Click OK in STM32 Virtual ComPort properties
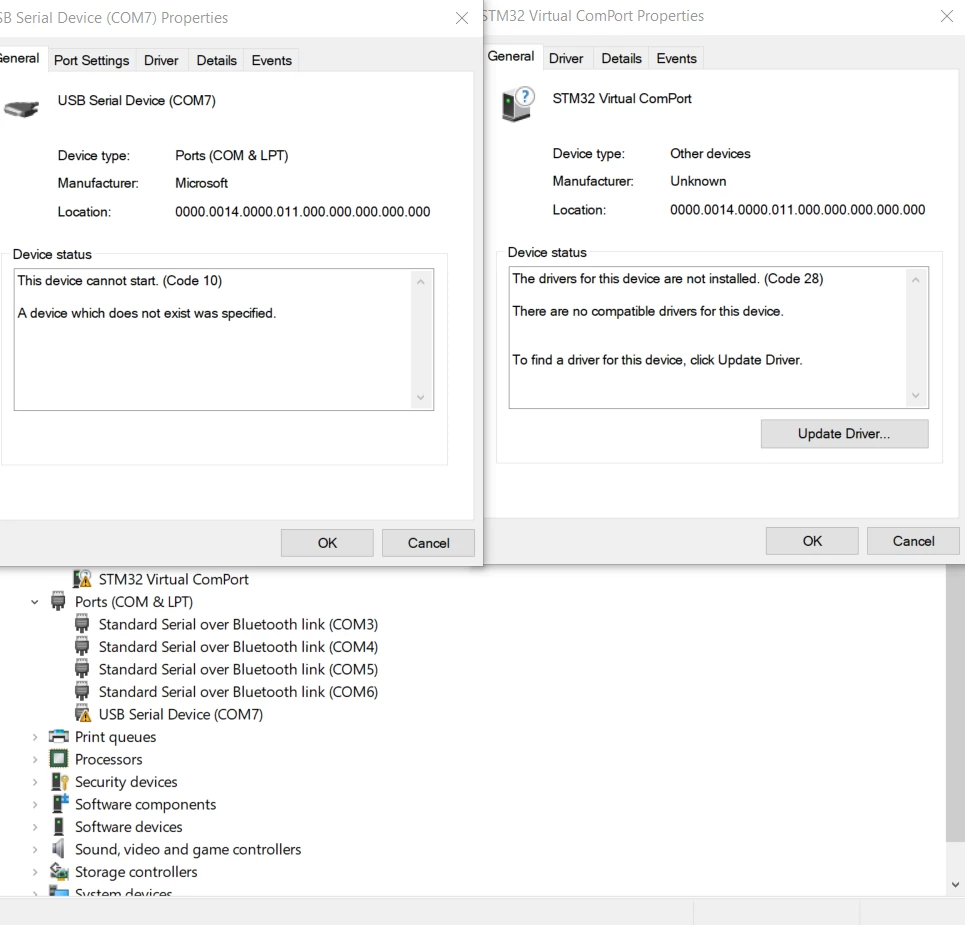 point(812,541)
